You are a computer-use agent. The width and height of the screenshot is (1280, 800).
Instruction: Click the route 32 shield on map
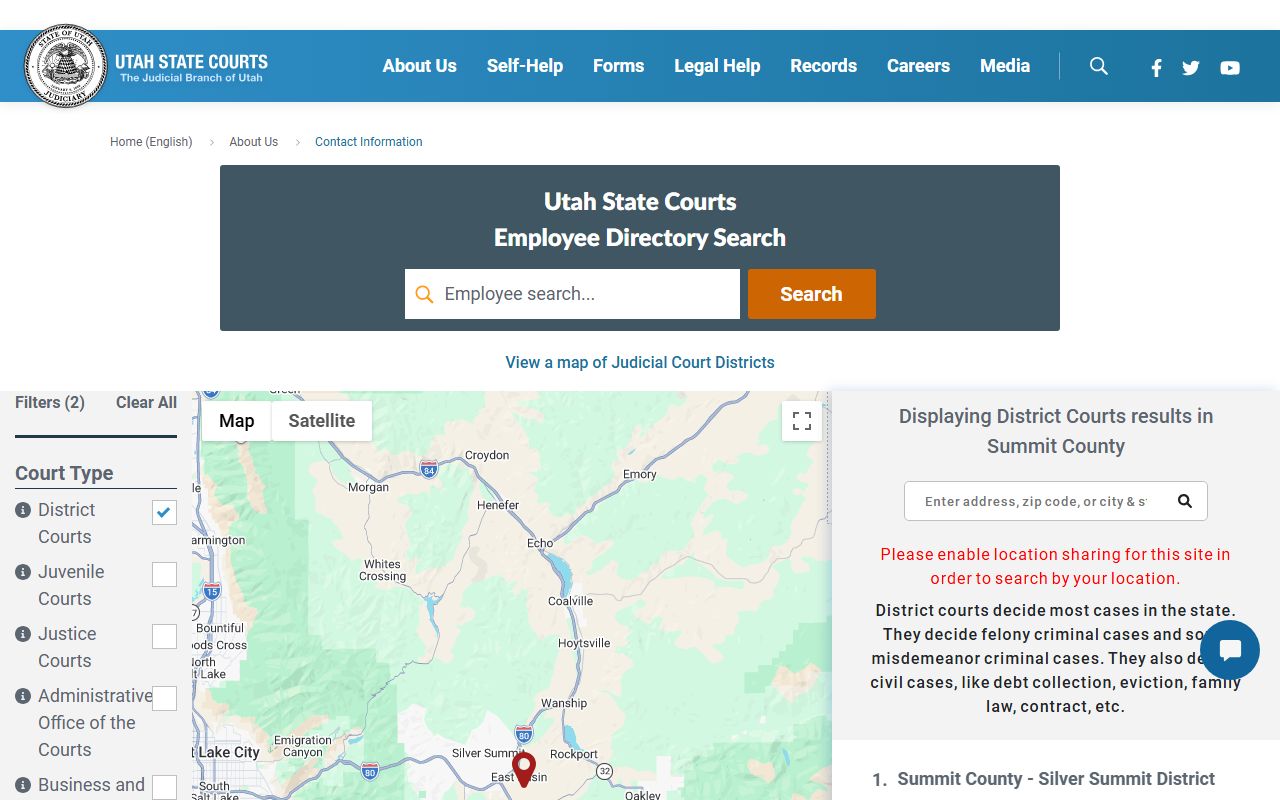604,771
